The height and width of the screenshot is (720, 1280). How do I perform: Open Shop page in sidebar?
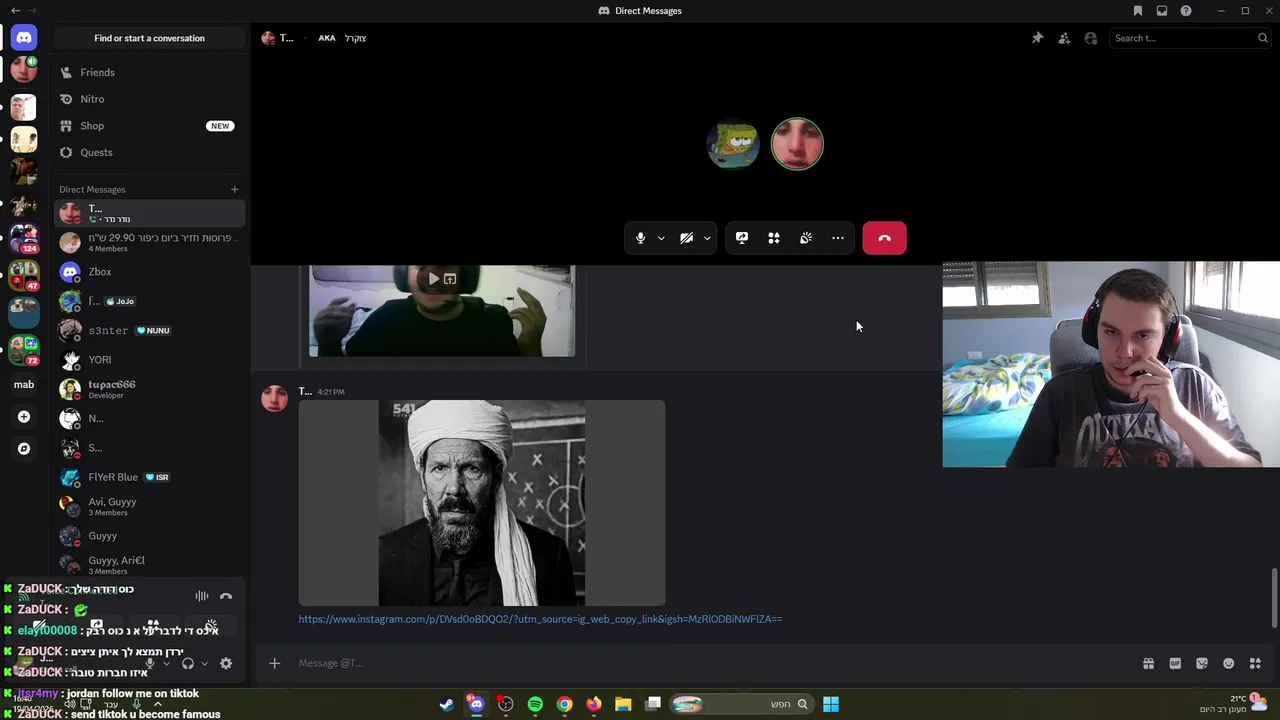point(149,126)
